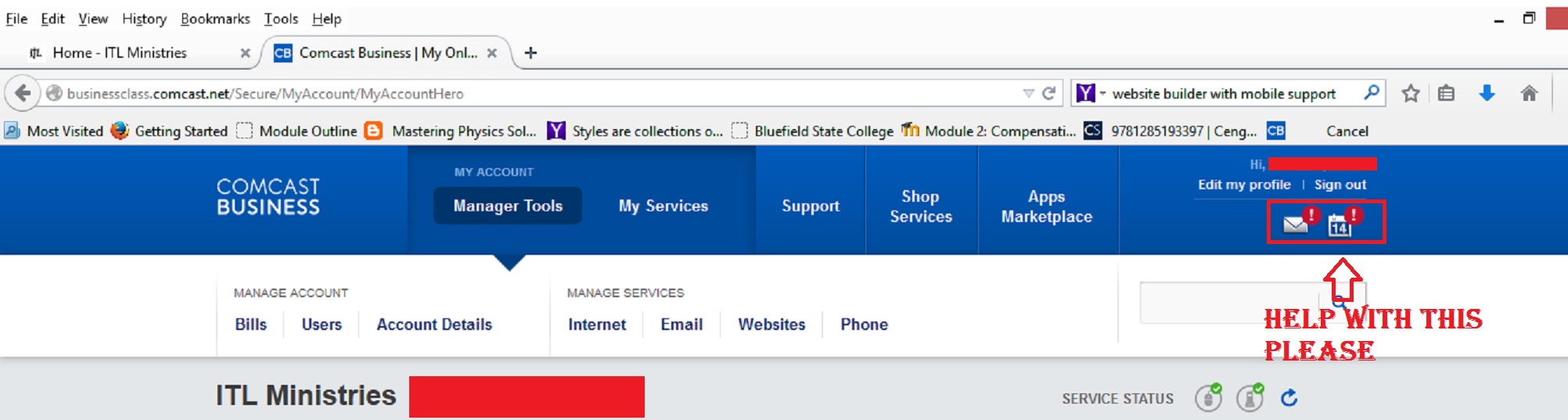This screenshot has width=1568, height=420.
Task: Open Mastering Physics Sol... bookmark
Action: click(x=451, y=131)
